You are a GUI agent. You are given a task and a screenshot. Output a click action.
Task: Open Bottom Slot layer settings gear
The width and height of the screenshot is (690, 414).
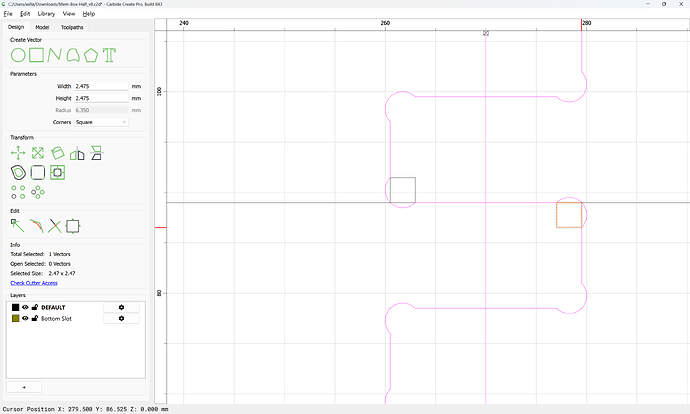click(x=121, y=319)
